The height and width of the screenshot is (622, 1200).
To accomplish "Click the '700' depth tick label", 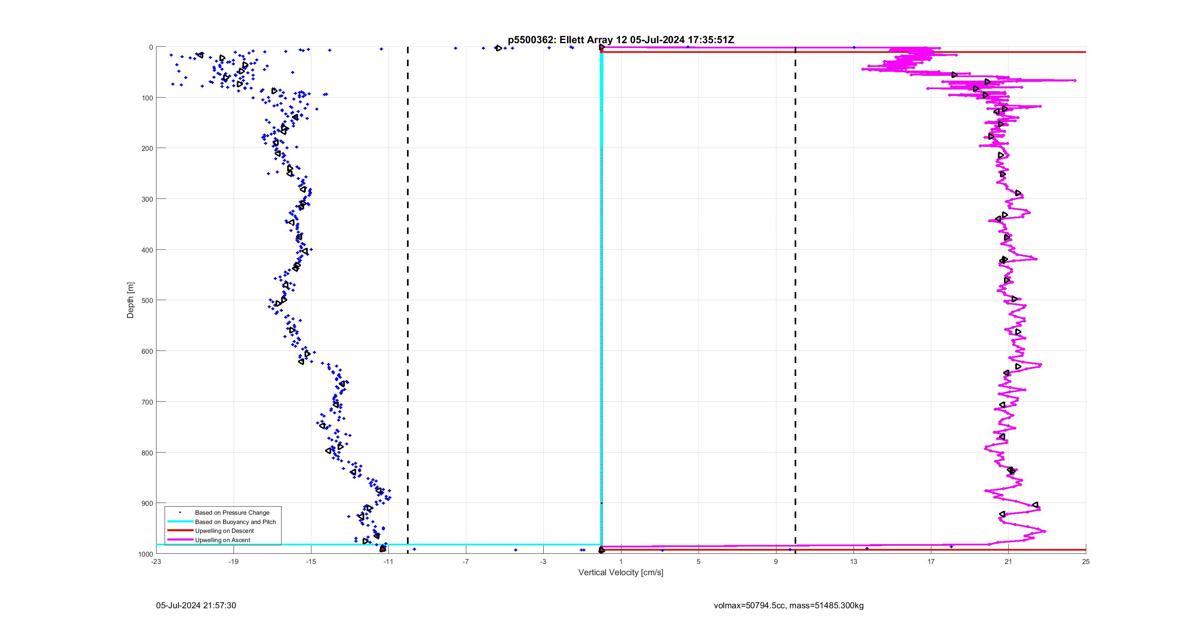I will coord(146,402).
